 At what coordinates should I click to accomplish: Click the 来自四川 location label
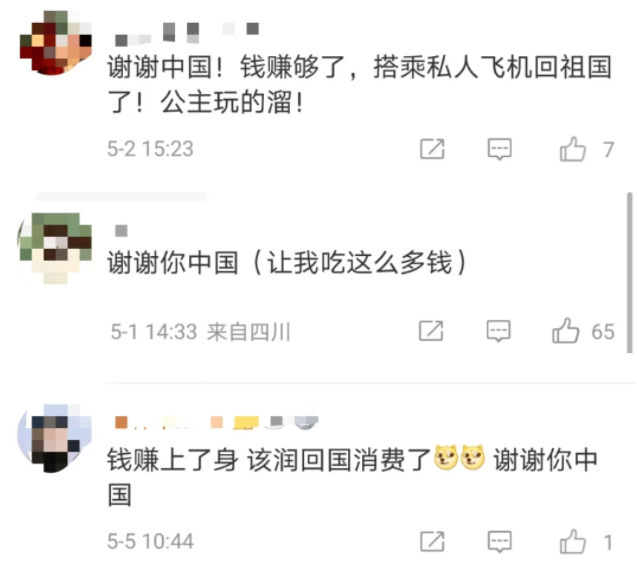pyautogui.click(x=249, y=332)
